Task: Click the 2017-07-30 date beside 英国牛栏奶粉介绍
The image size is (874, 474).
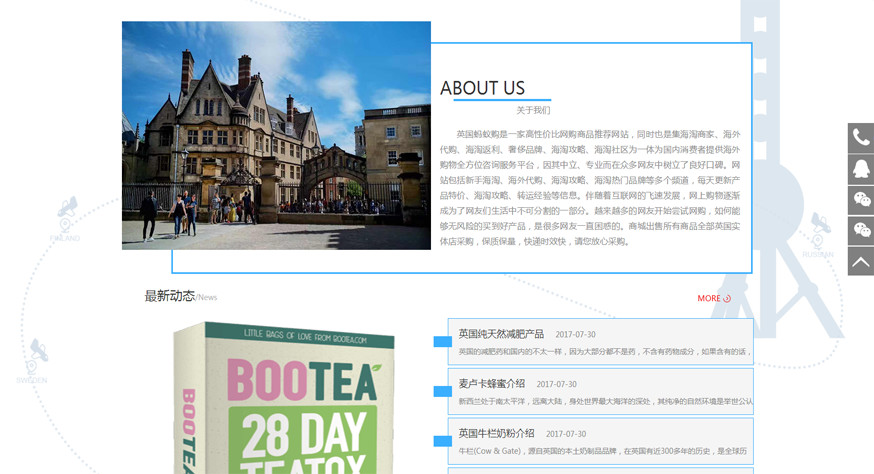Action: pos(566,434)
